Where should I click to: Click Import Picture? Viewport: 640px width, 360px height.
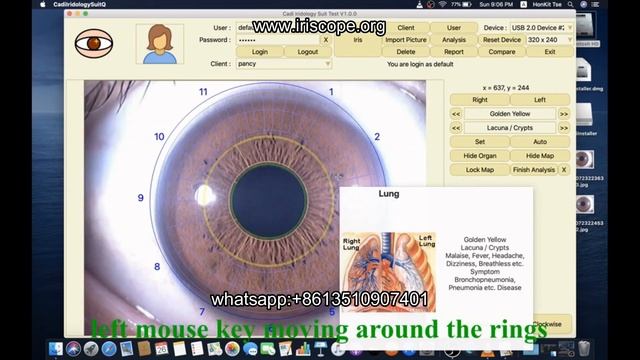pos(406,40)
